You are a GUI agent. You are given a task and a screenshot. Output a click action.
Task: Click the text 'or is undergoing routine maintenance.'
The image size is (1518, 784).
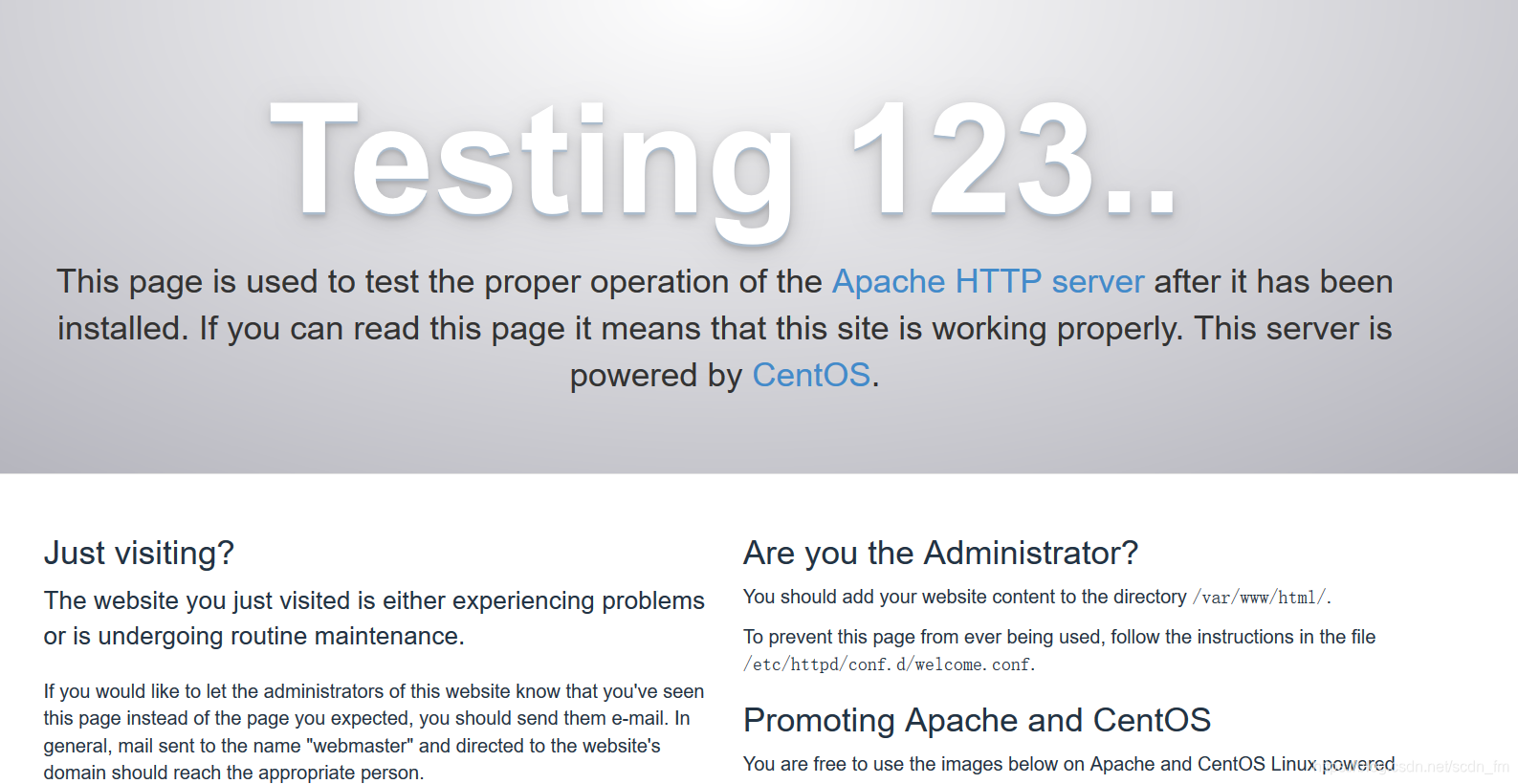pyautogui.click(x=254, y=636)
